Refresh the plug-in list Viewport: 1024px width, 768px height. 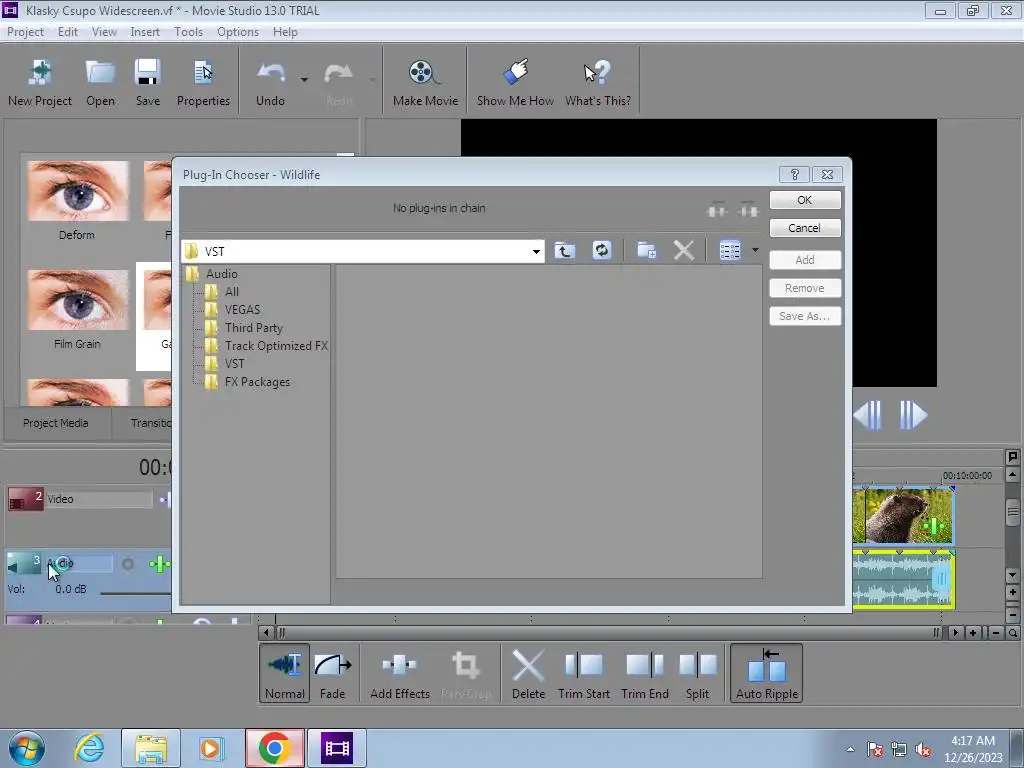tap(601, 250)
